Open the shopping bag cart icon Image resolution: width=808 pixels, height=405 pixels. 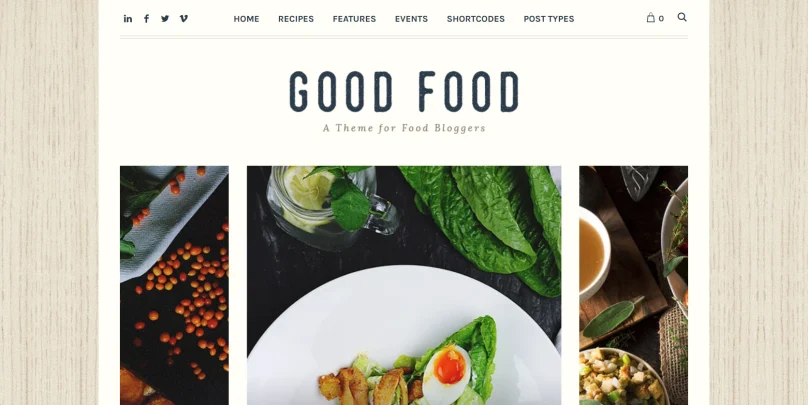coord(651,18)
